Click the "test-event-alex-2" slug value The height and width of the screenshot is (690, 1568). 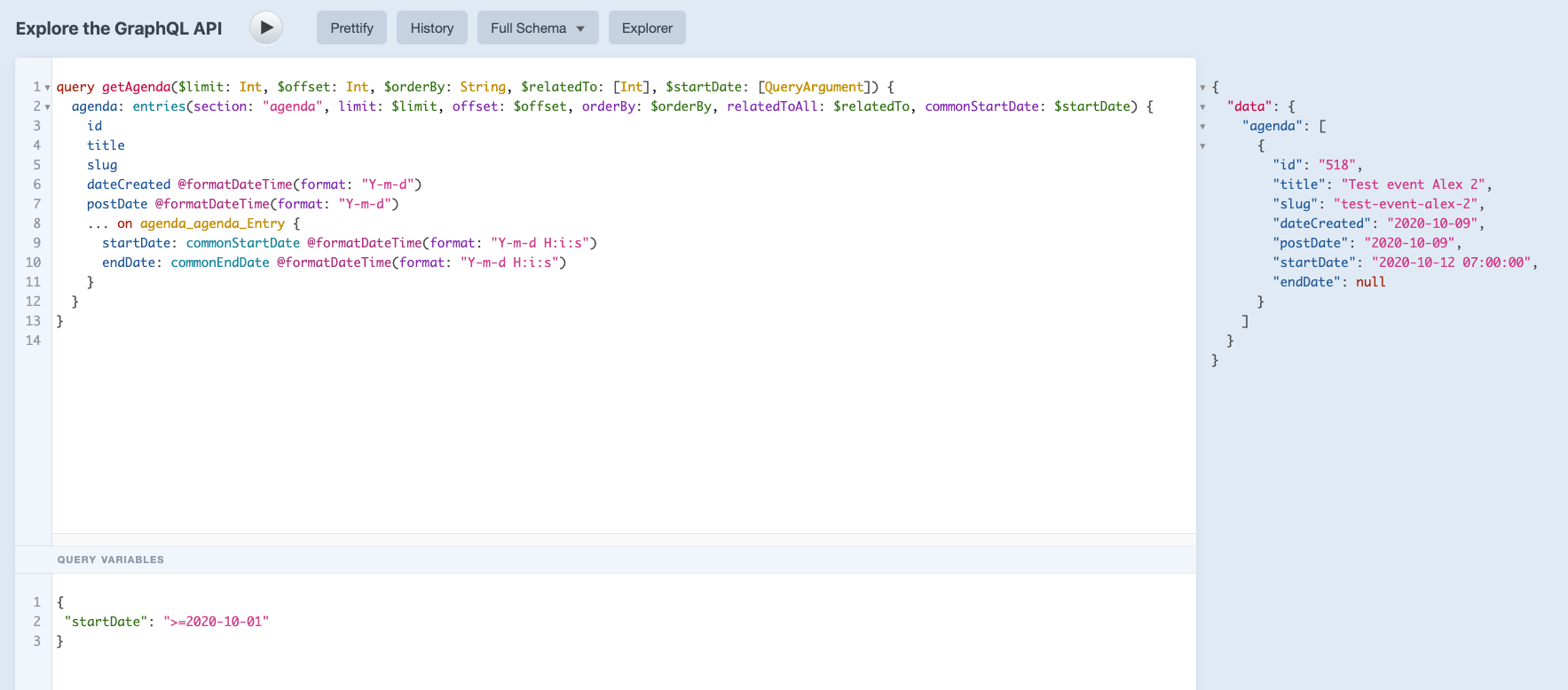coord(1406,204)
